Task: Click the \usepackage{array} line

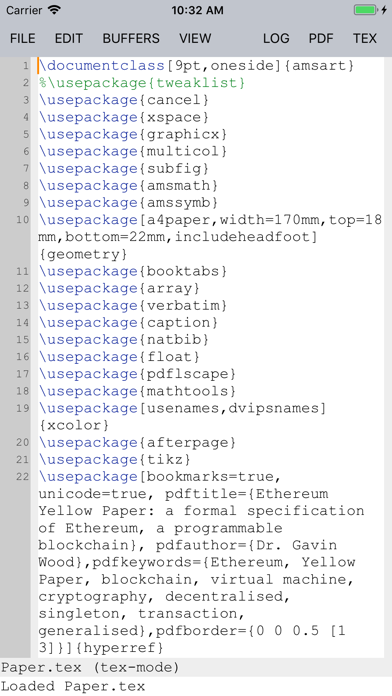Action: (119, 289)
